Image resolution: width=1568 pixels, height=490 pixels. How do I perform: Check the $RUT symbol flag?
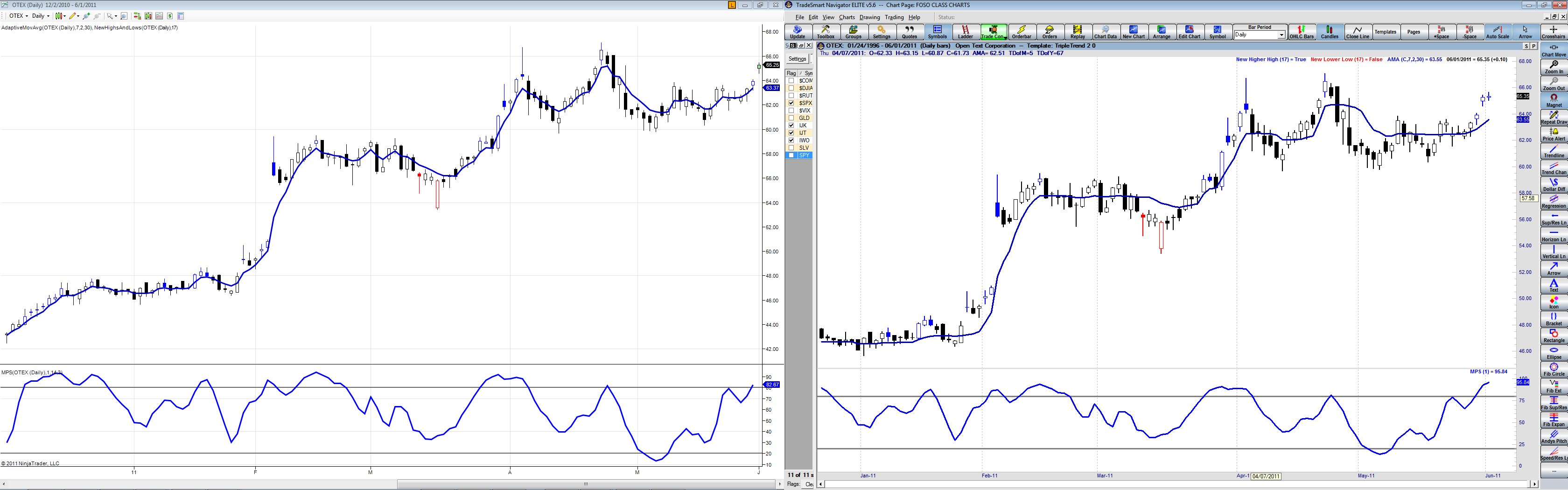(791, 96)
